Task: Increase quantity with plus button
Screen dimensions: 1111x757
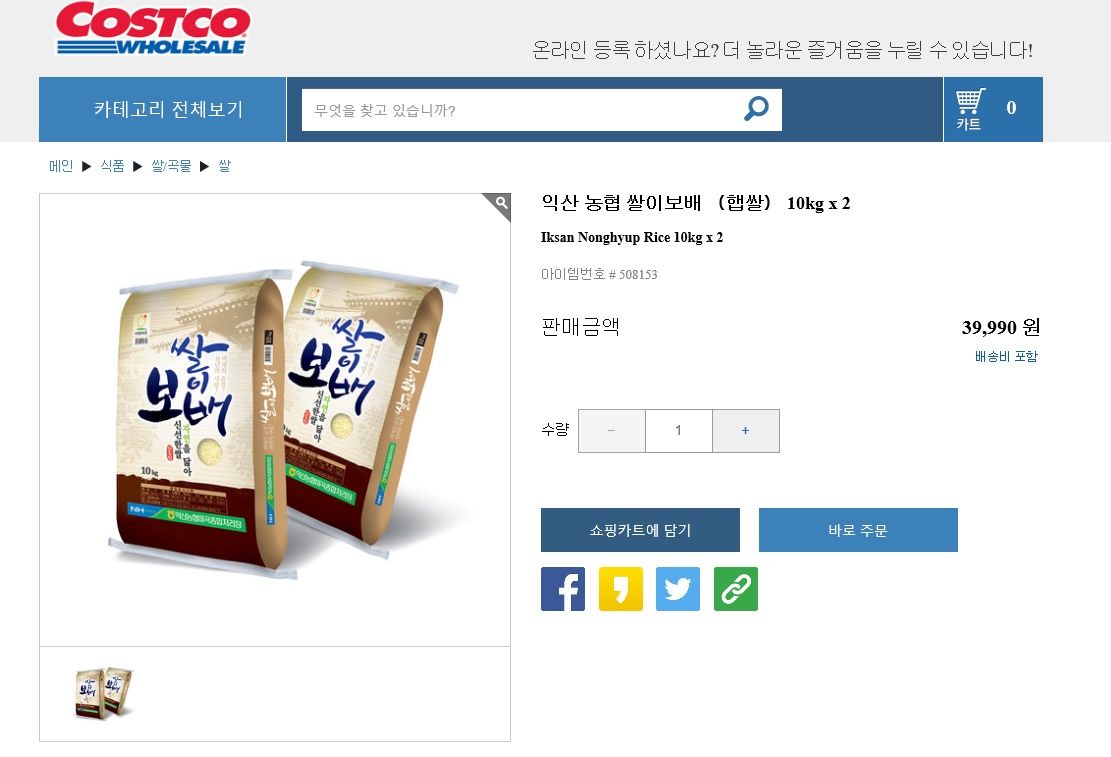Action: pos(745,431)
